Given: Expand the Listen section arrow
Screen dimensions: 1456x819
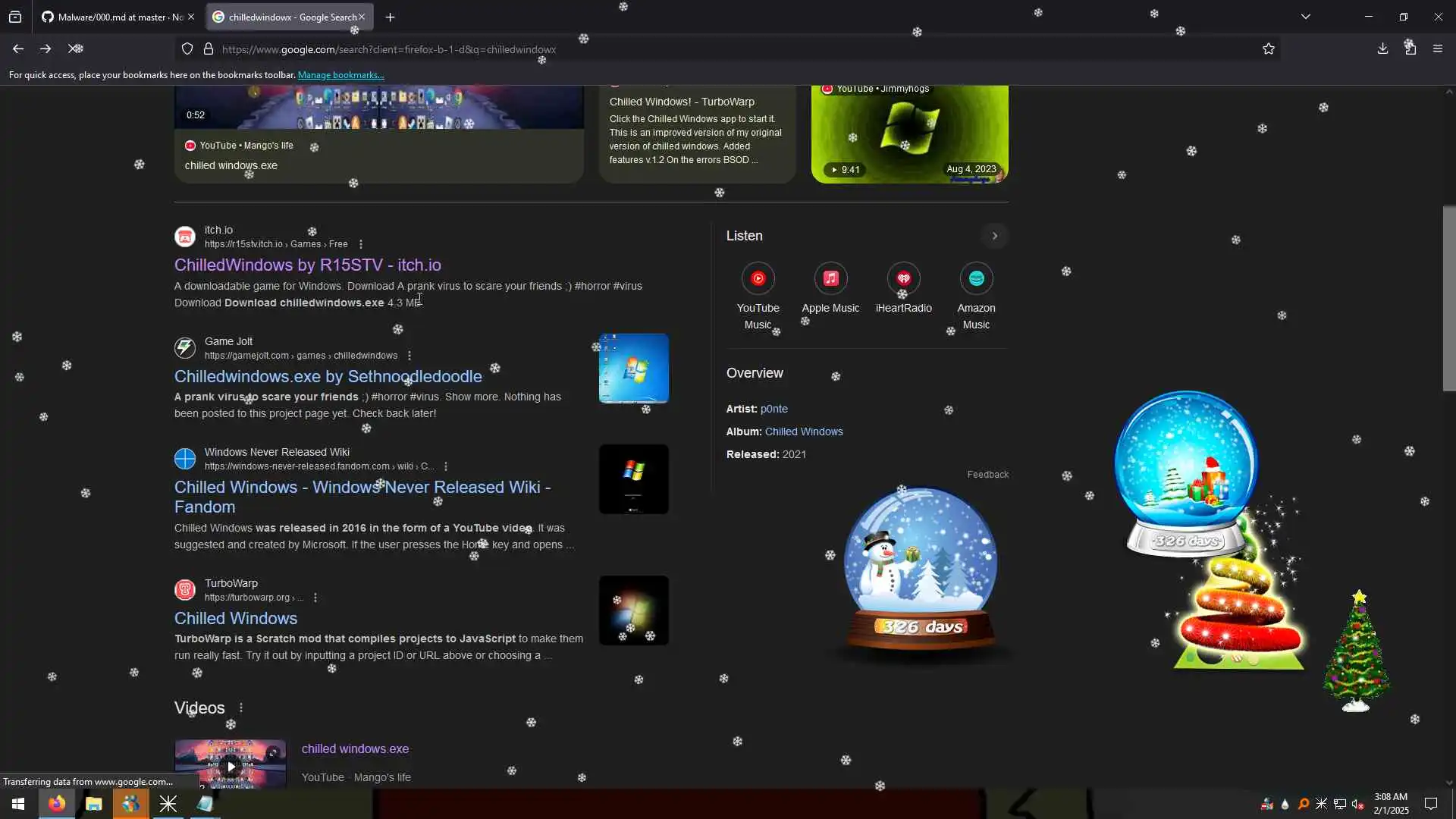Looking at the screenshot, I should [x=994, y=236].
